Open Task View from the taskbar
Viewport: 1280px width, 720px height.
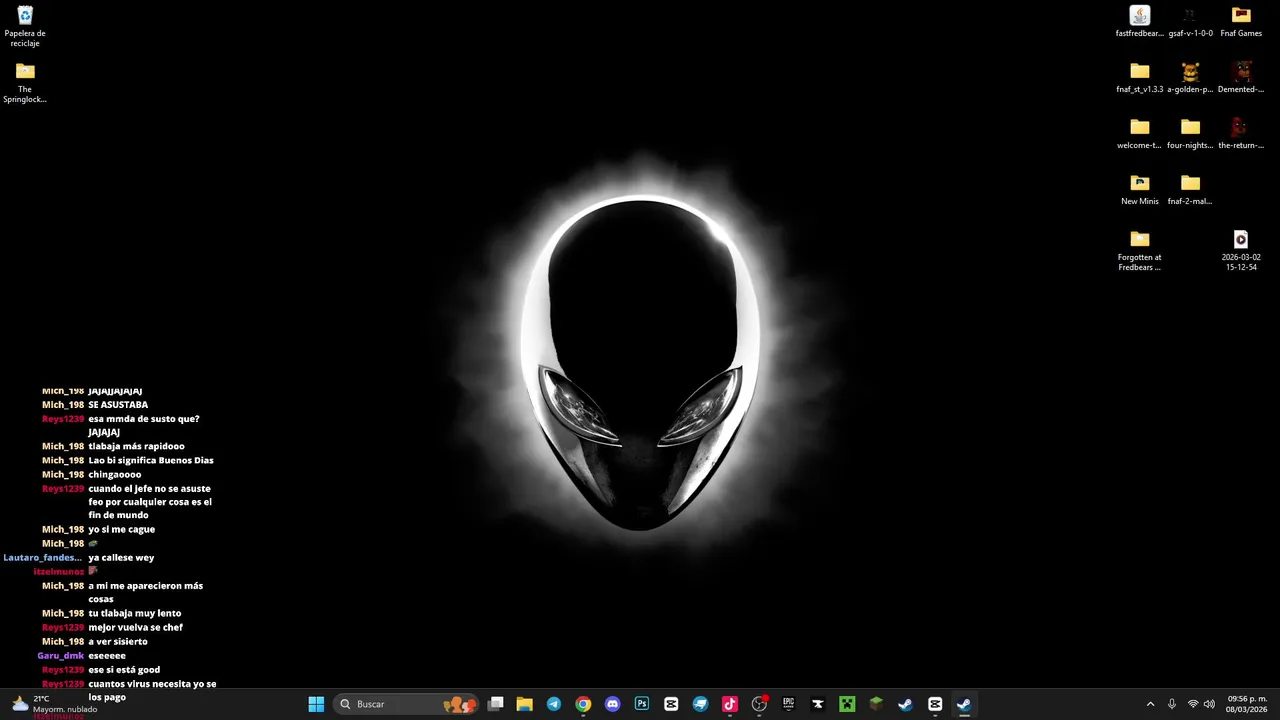pos(495,704)
